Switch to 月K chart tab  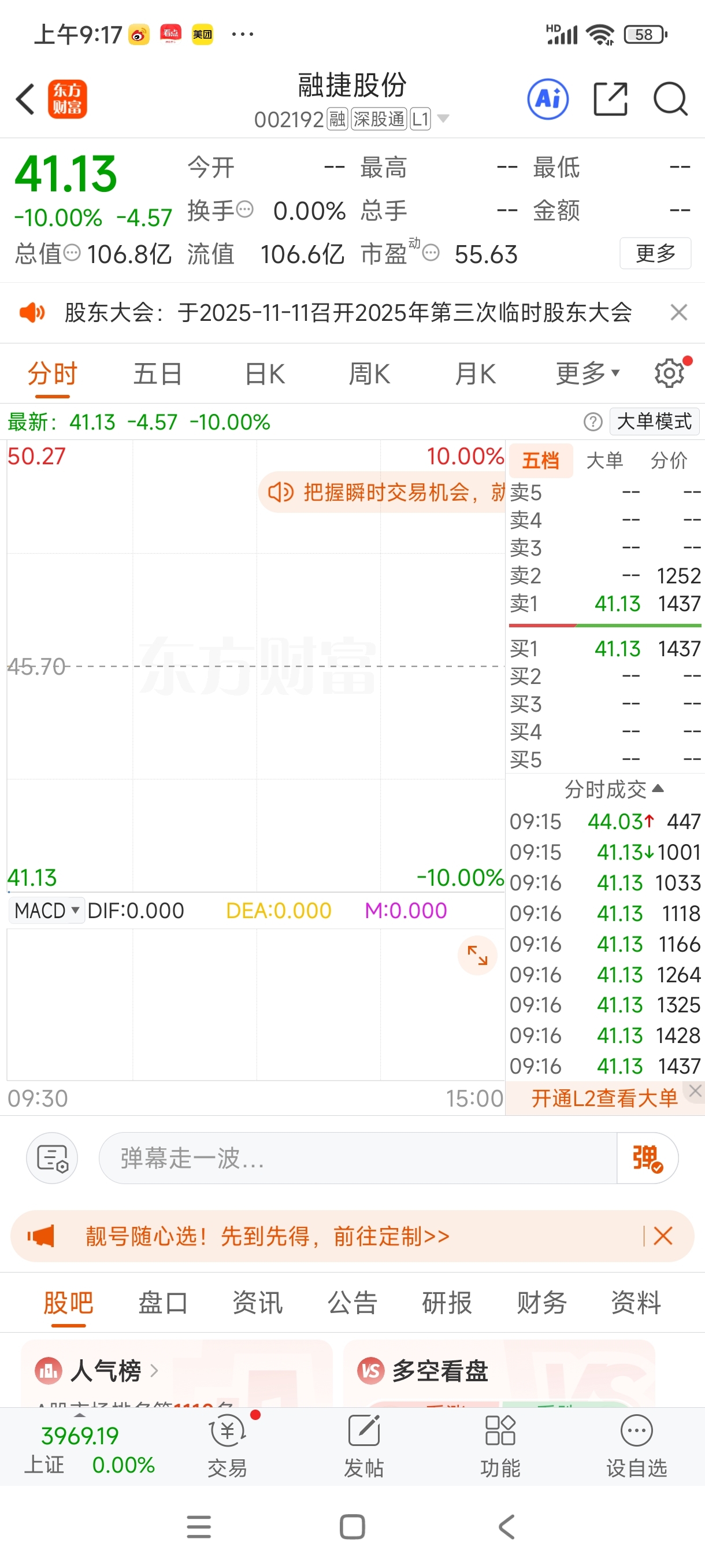[475, 373]
